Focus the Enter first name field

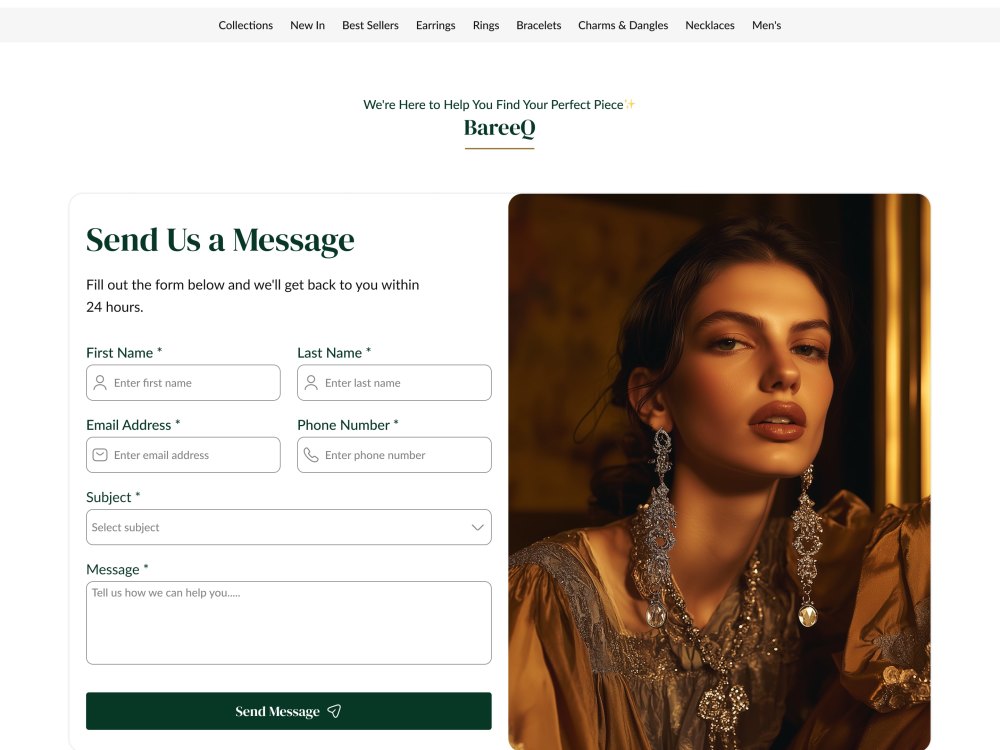(x=183, y=383)
